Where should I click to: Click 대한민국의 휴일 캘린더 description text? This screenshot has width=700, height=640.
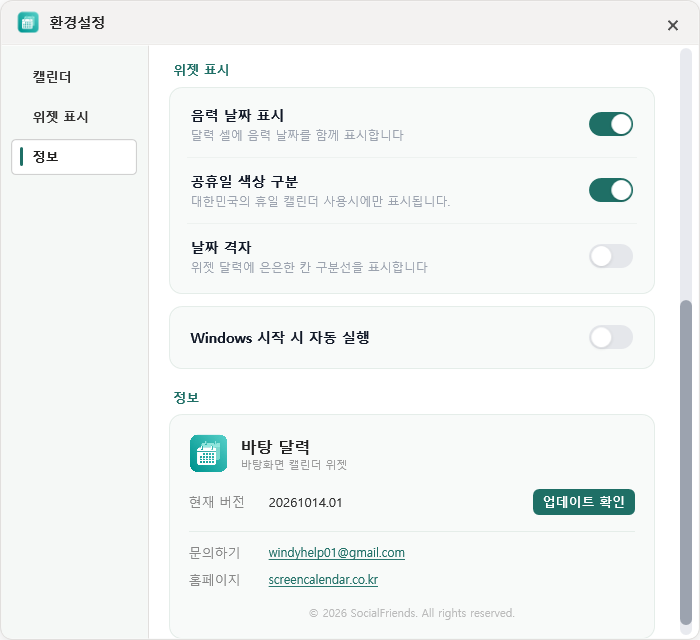(x=321, y=201)
